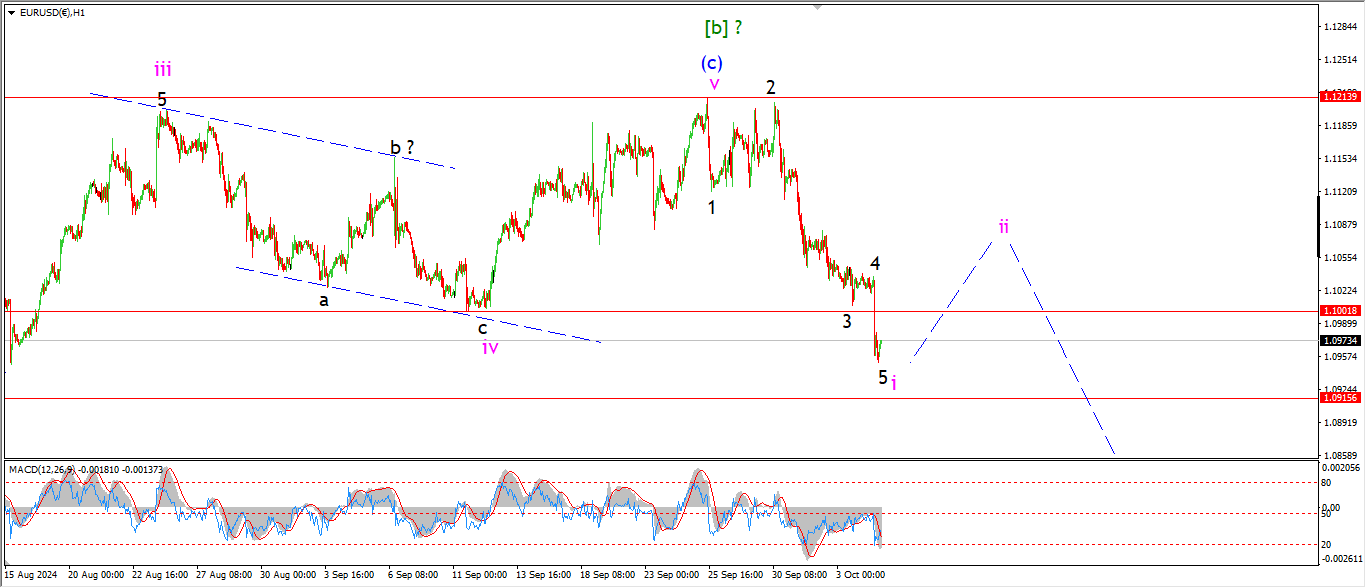Image resolution: width=1366 pixels, height=588 pixels.
Task: Click the current price 1.09734 tag
Action: (1339, 341)
